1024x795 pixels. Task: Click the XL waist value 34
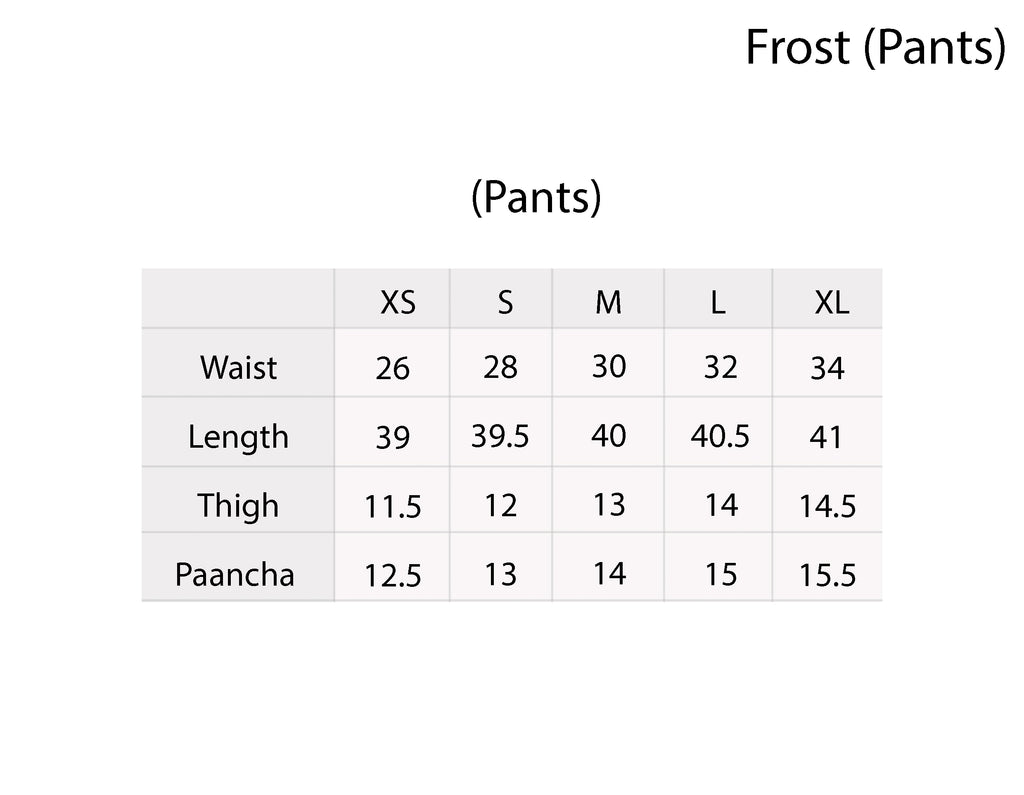(x=827, y=369)
